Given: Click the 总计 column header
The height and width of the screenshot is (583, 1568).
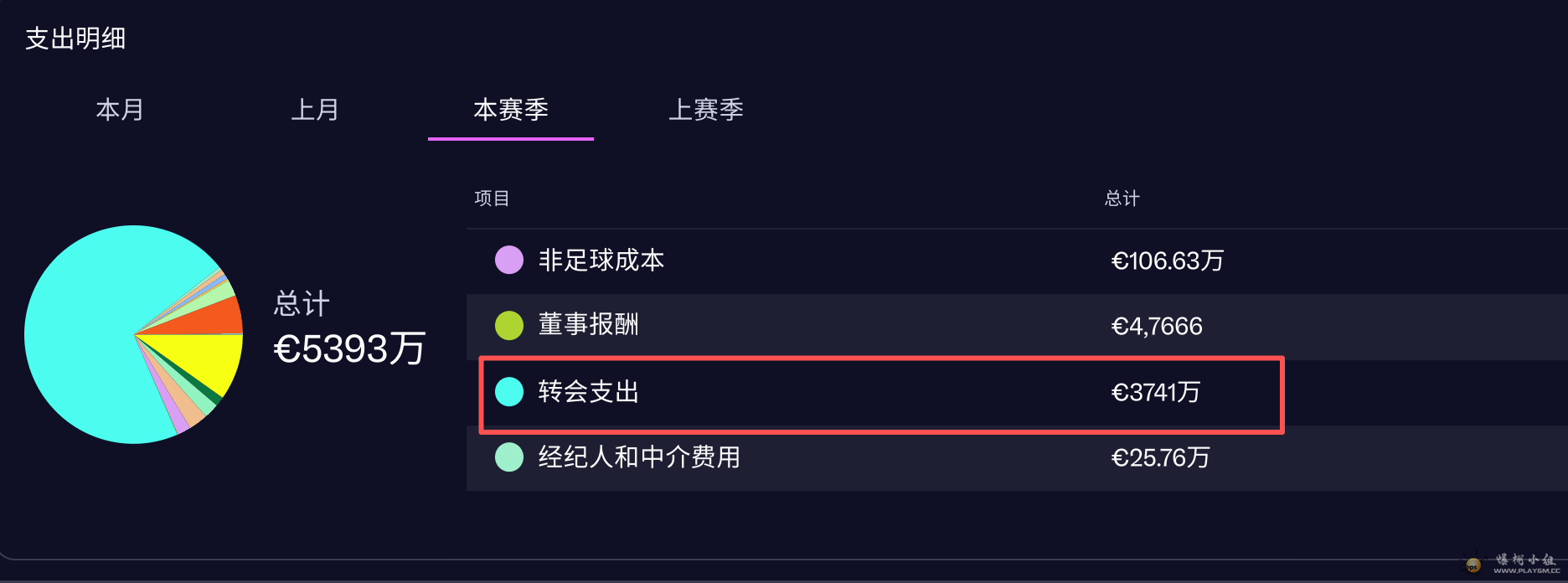Looking at the screenshot, I should click(x=1122, y=198).
